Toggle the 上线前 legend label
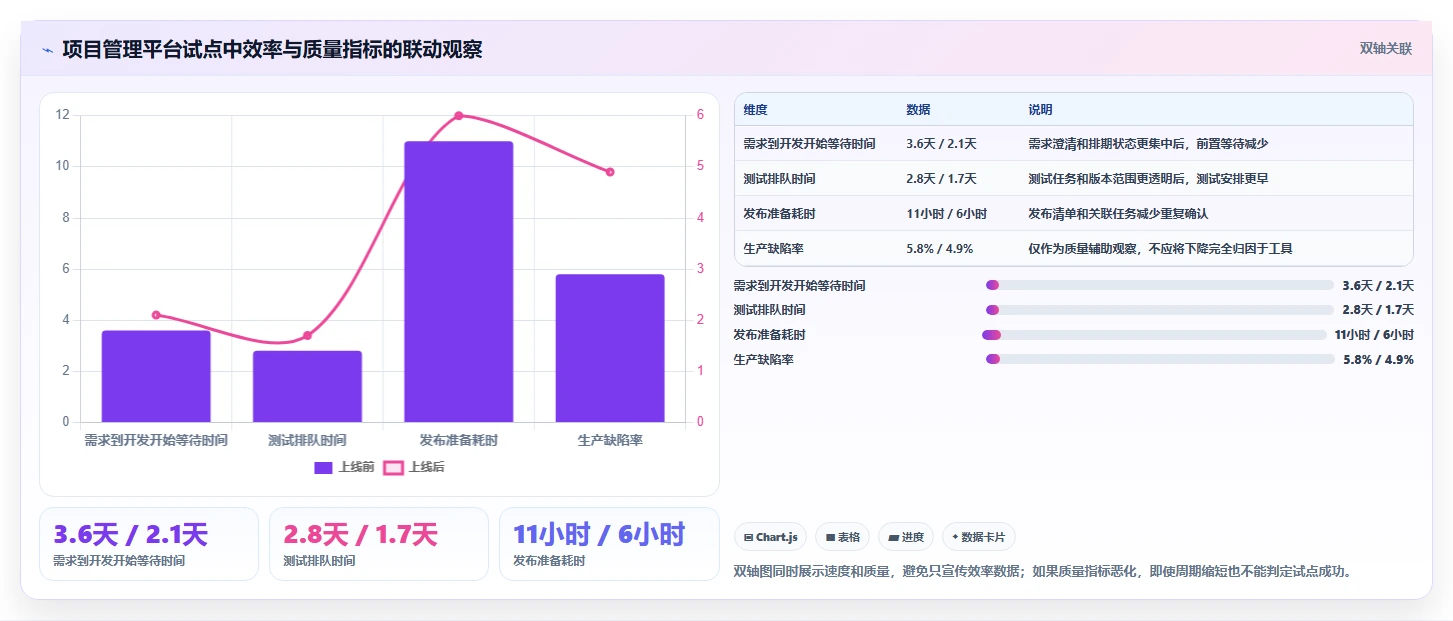 point(356,467)
